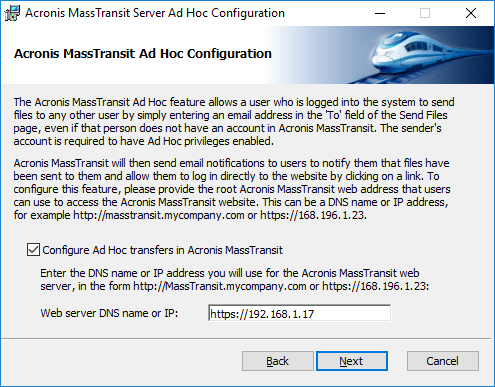Click the separator line above the buttons

(x=246, y=339)
